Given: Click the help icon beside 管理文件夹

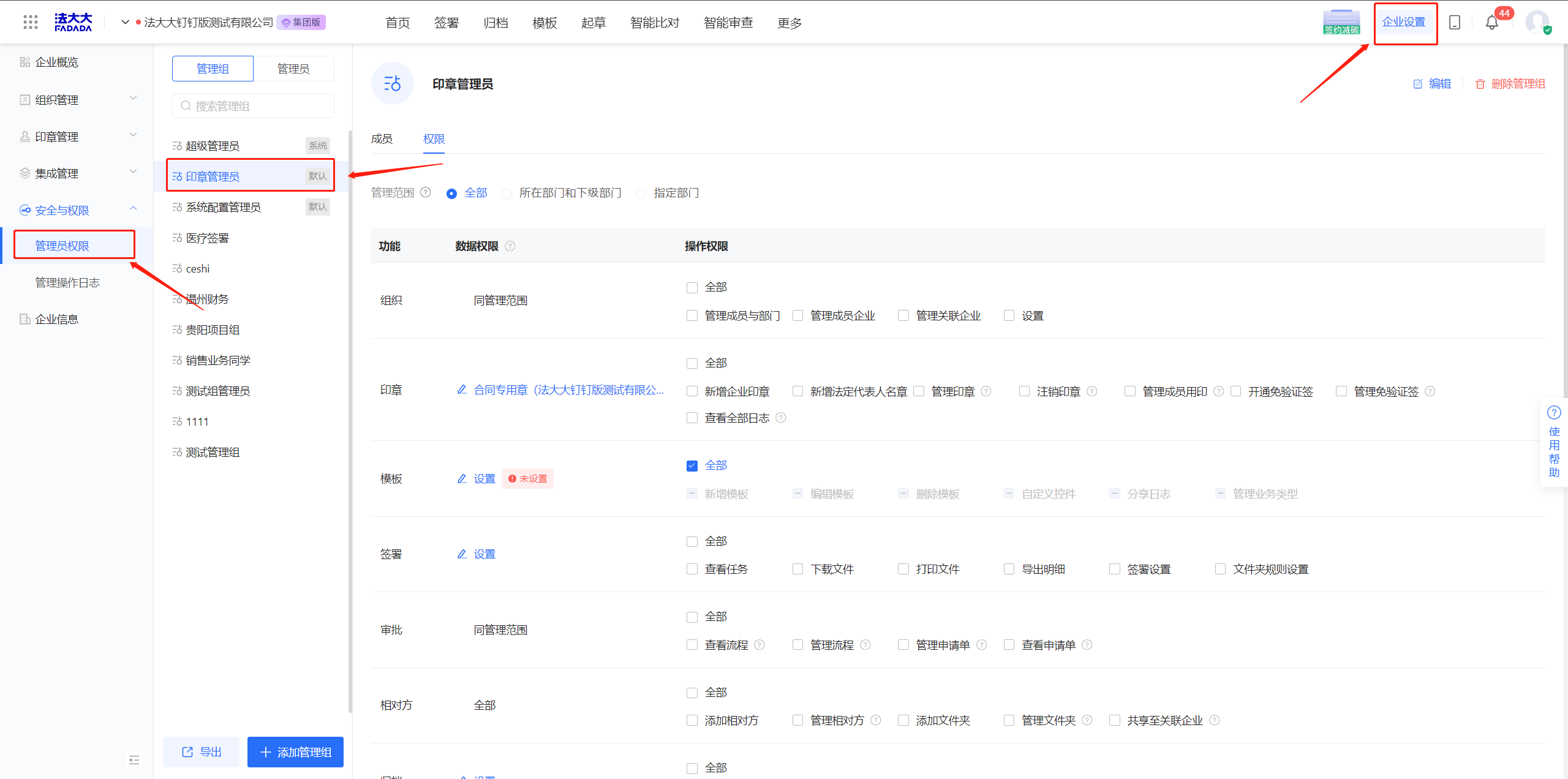Looking at the screenshot, I should pyautogui.click(x=1087, y=720).
